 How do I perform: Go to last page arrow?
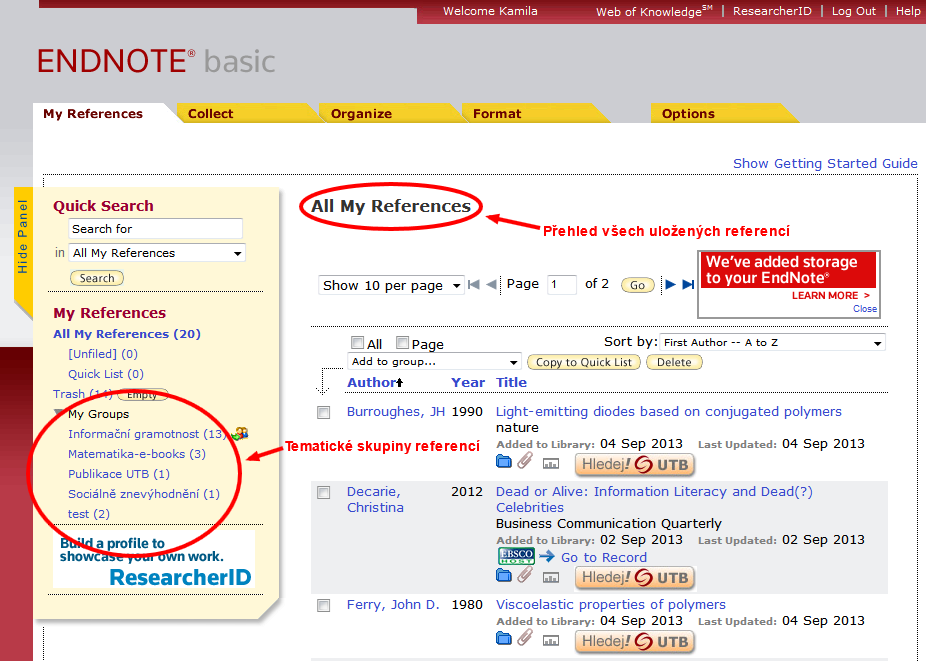pos(688,284)
